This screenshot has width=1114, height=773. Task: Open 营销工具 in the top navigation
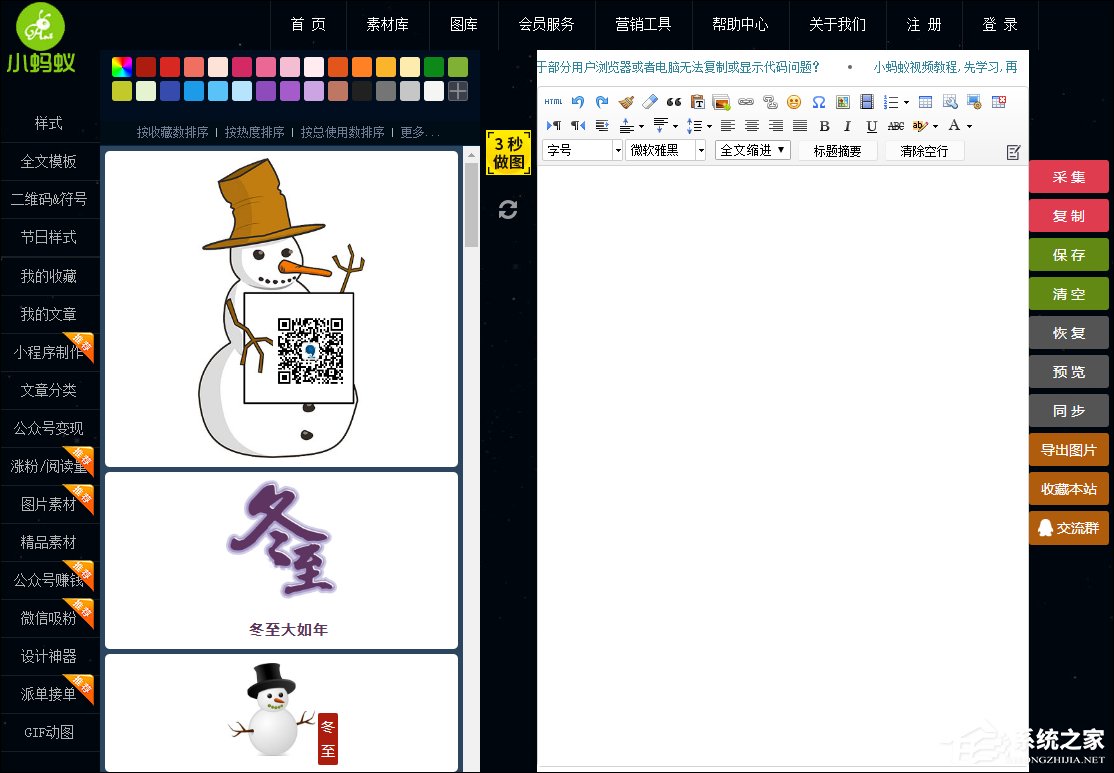point(643,25)
